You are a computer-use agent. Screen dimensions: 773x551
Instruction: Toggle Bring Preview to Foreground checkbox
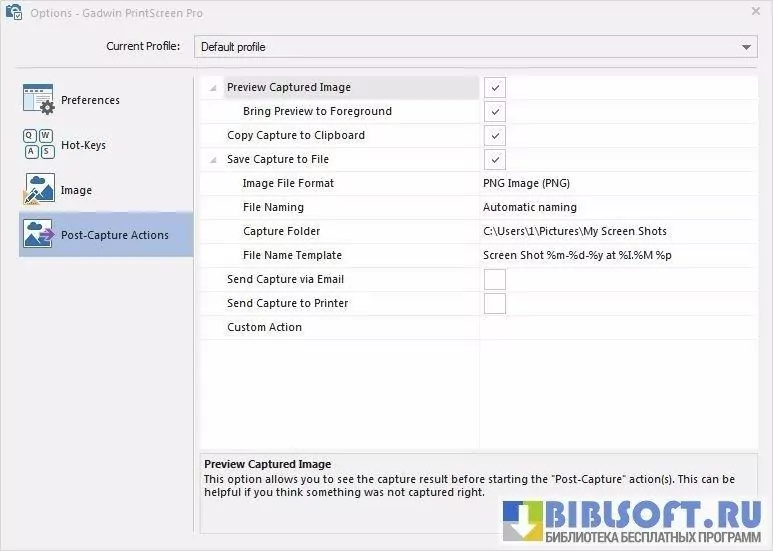coord(494,112)
